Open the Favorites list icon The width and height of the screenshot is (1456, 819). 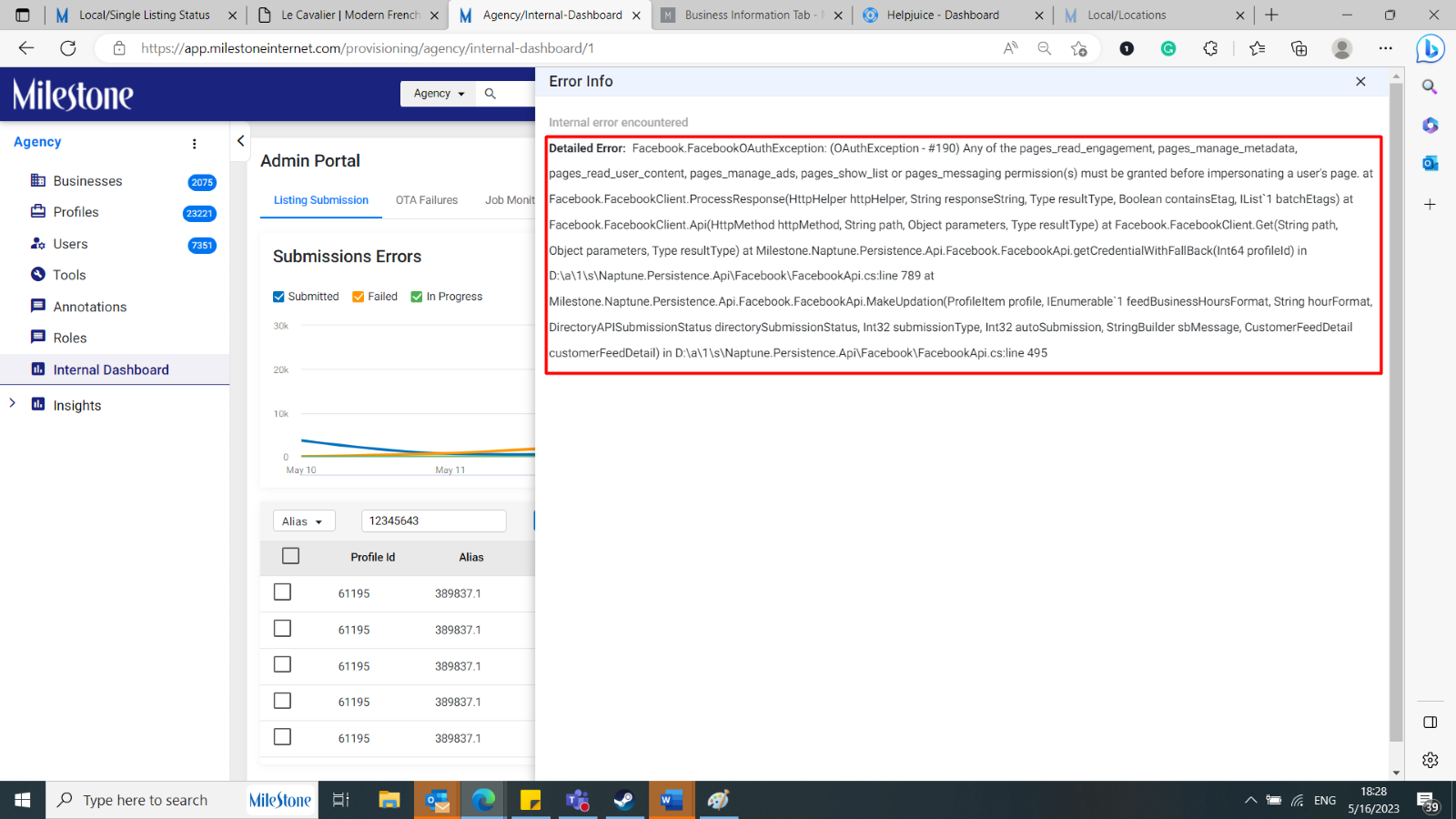pyautogui.click(x=1257, y=48)
